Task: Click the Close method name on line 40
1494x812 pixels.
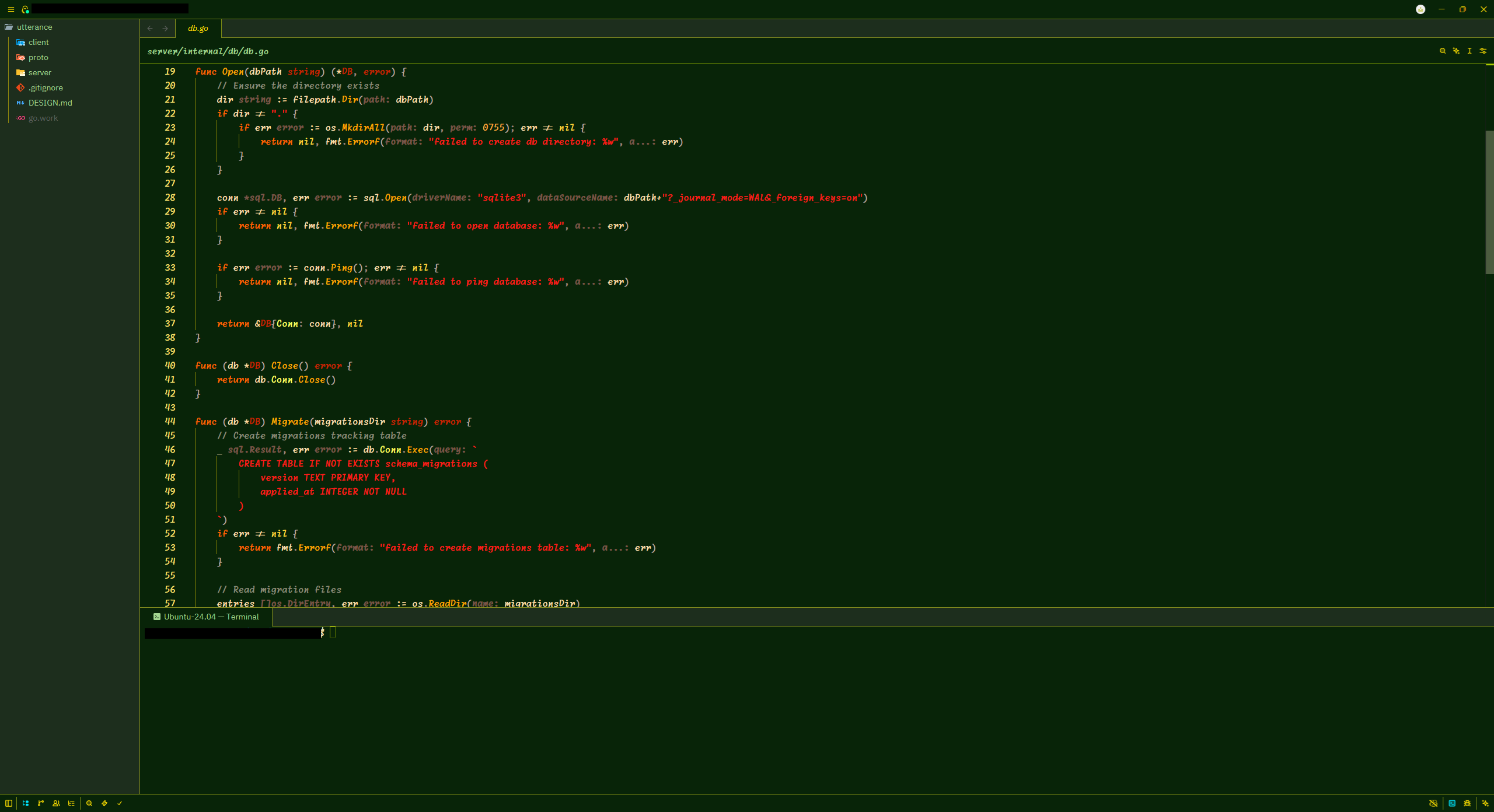Action: (285, 365)
